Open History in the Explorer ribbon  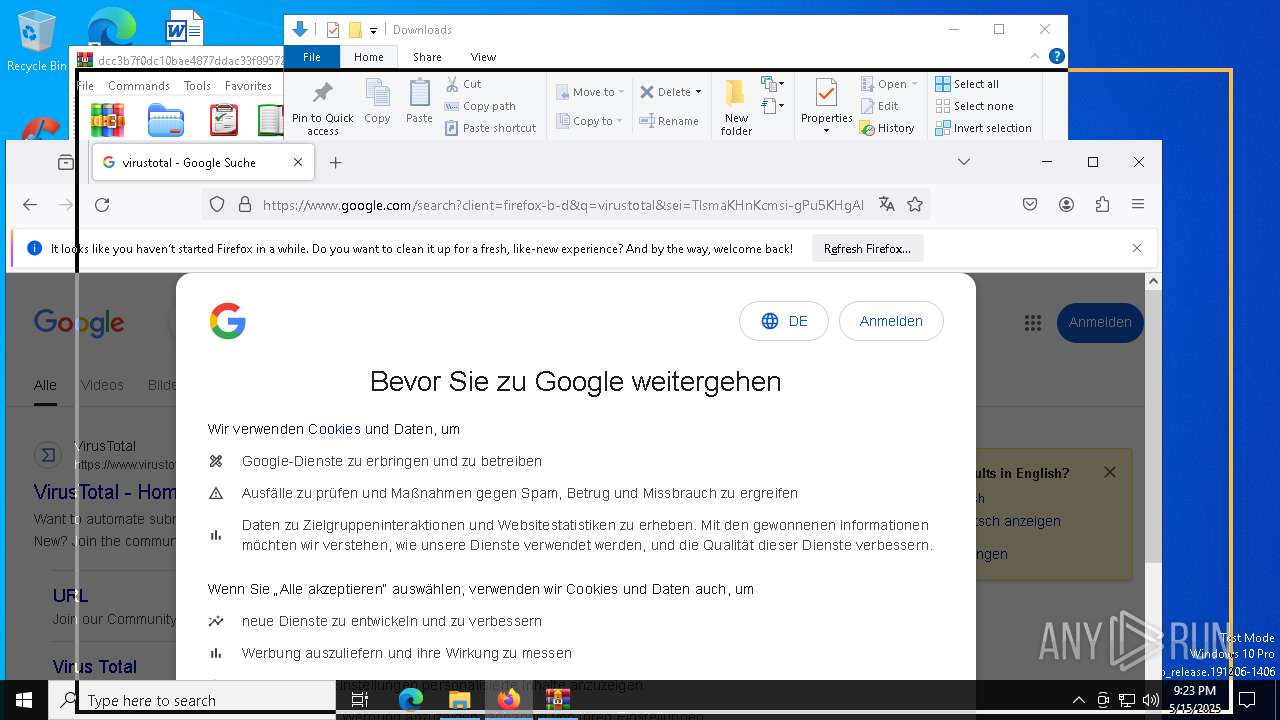pyautogui.click(x=887, y=128)
